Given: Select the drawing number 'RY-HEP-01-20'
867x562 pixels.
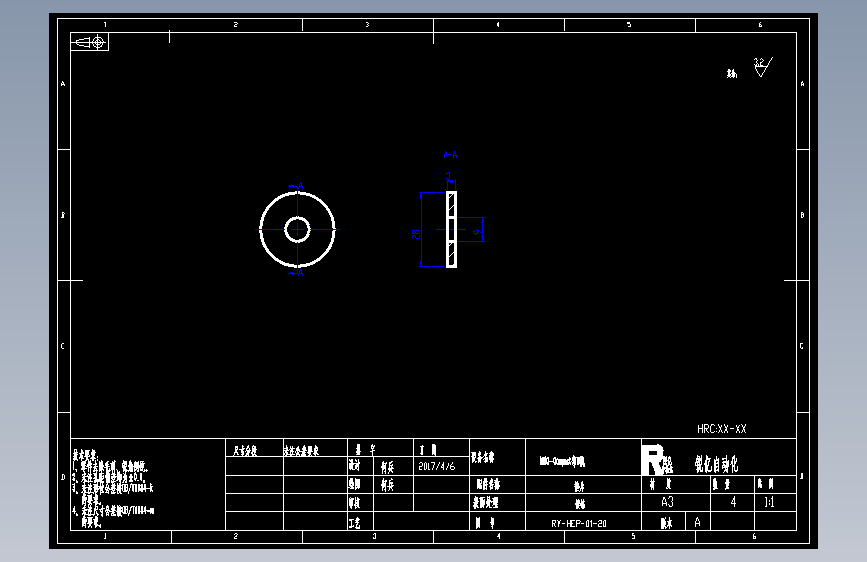Looking at the screenshot, I should pos(579,523).
